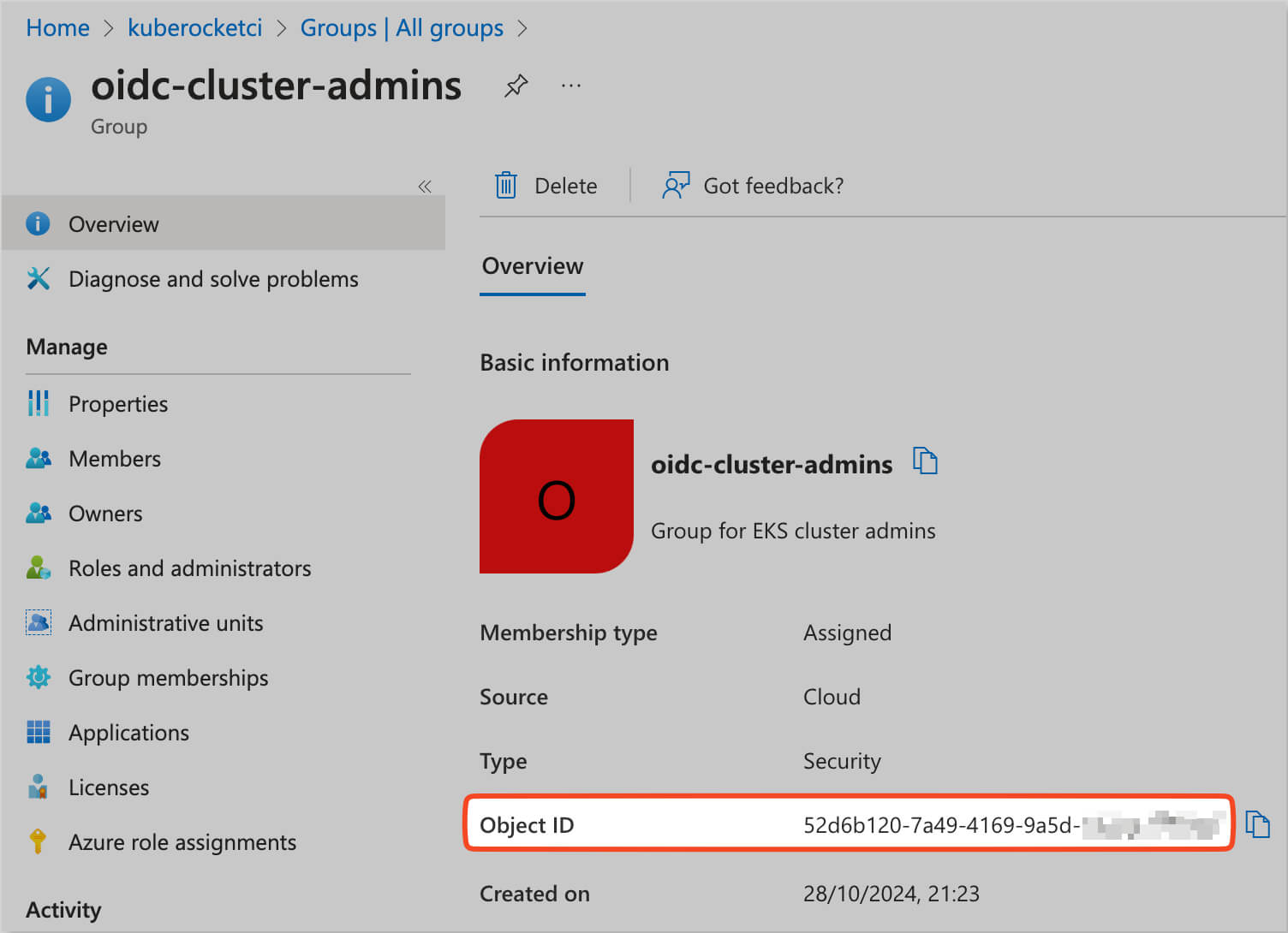Collapse the left navigation pane
1288x933 pixels.
click(425, 186)
